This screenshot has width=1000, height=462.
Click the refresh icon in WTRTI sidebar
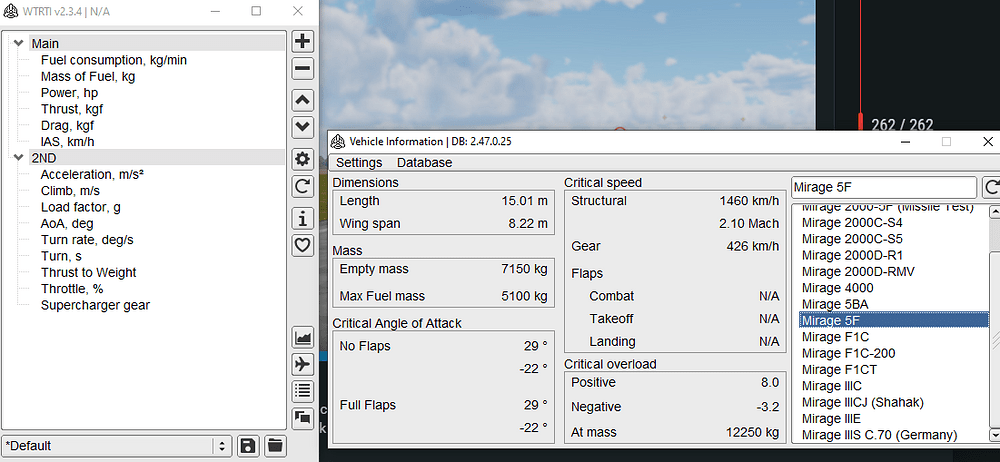pos(302,186)
